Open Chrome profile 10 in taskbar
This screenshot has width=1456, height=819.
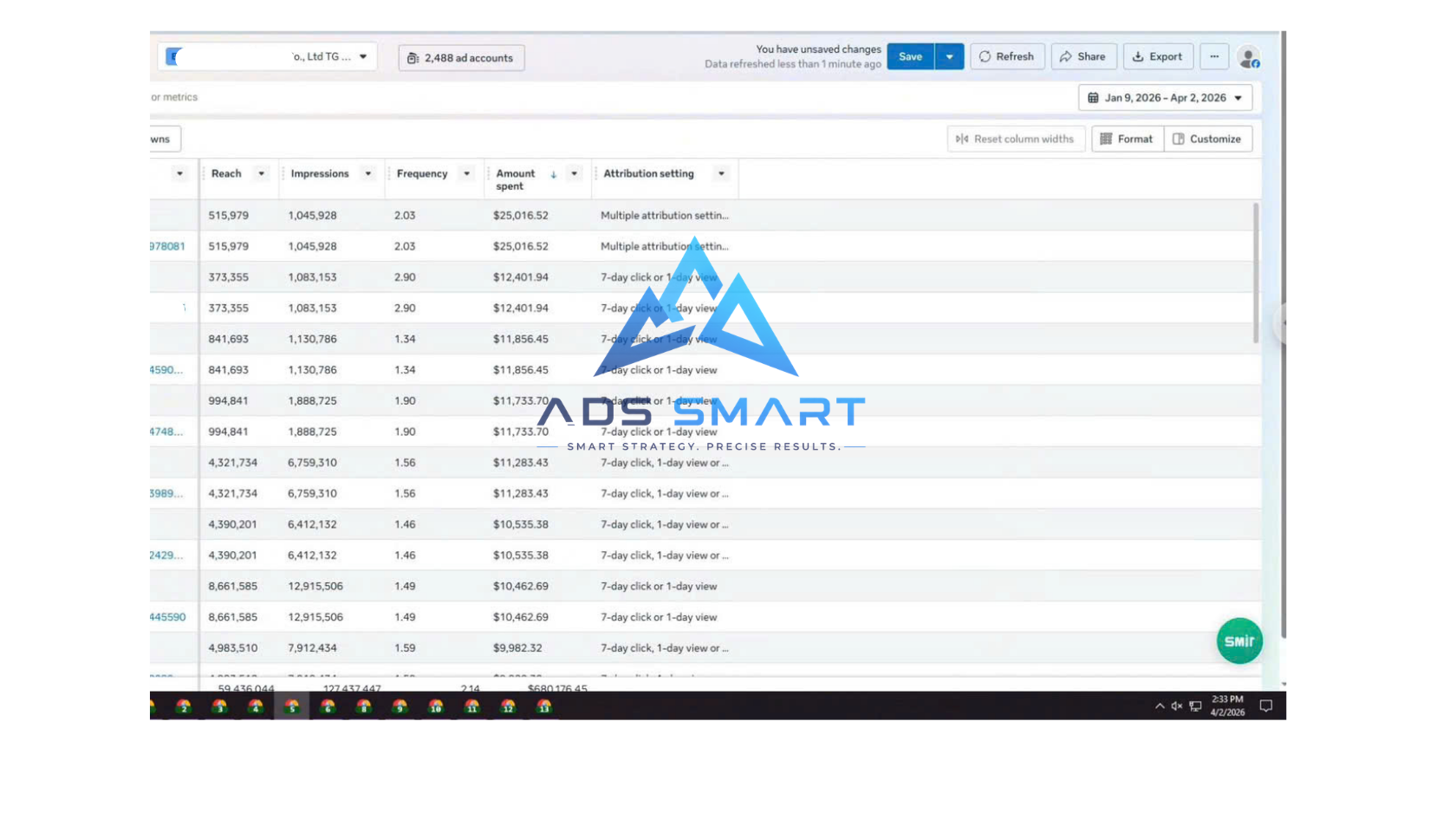click(436, 706)
